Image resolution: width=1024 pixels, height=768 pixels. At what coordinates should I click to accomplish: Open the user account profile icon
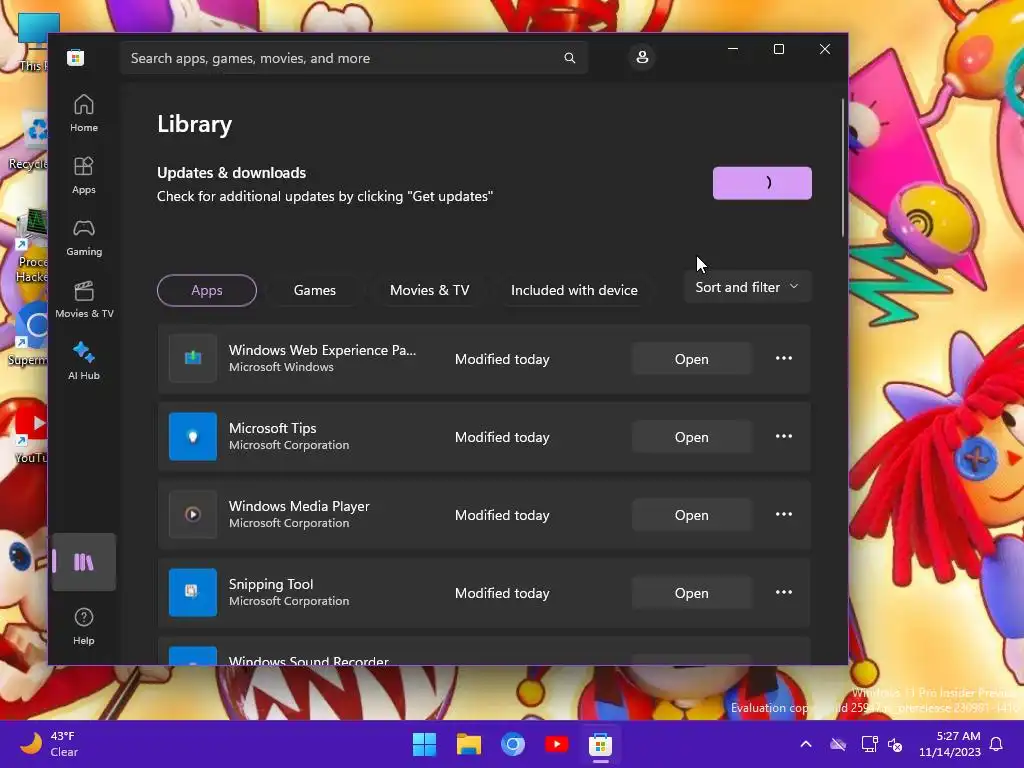click(x=642, y=57)
